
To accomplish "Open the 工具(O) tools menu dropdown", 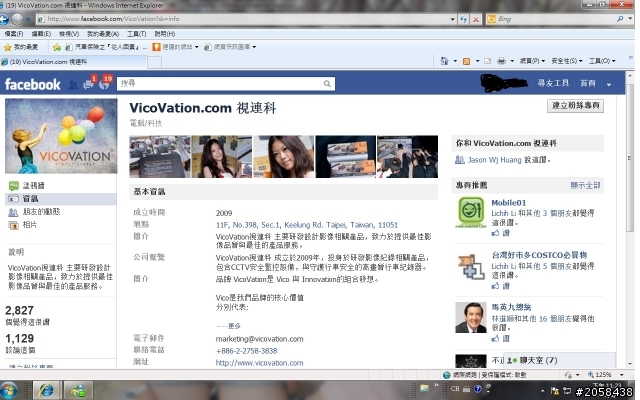I will pyautogui.click(x=602, y=61).
